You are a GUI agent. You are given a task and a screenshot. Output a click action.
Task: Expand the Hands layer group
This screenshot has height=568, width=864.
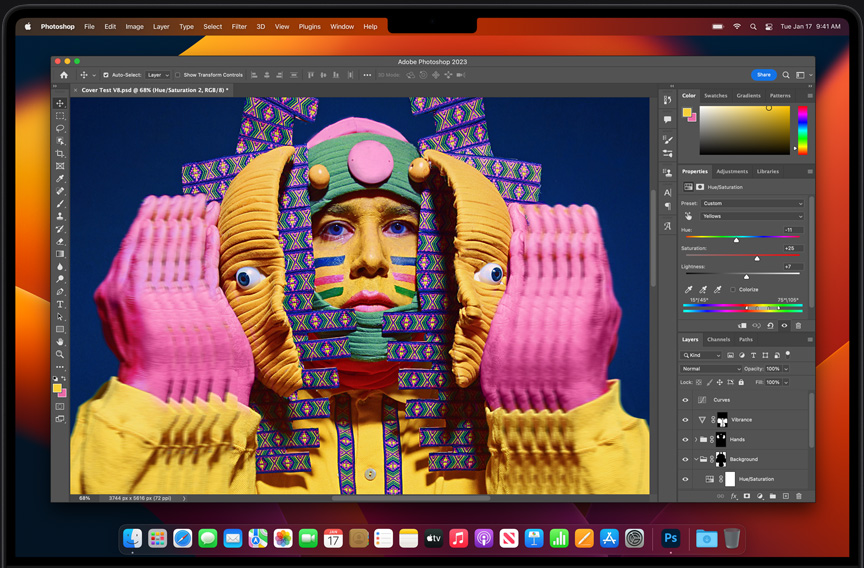click(x=696, y=440)
